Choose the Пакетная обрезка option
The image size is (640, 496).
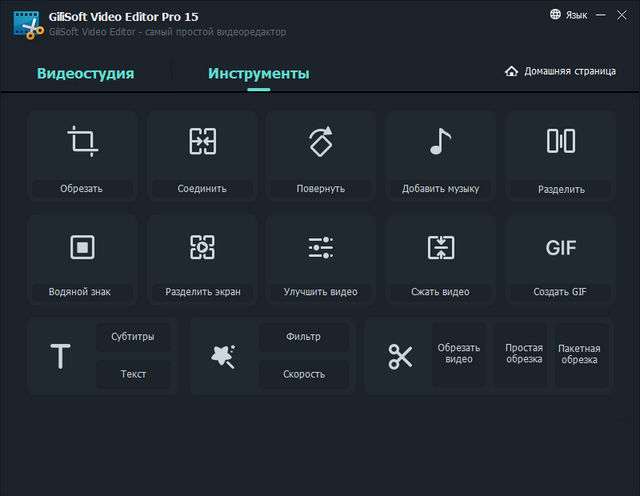click(x=580, y=354)
